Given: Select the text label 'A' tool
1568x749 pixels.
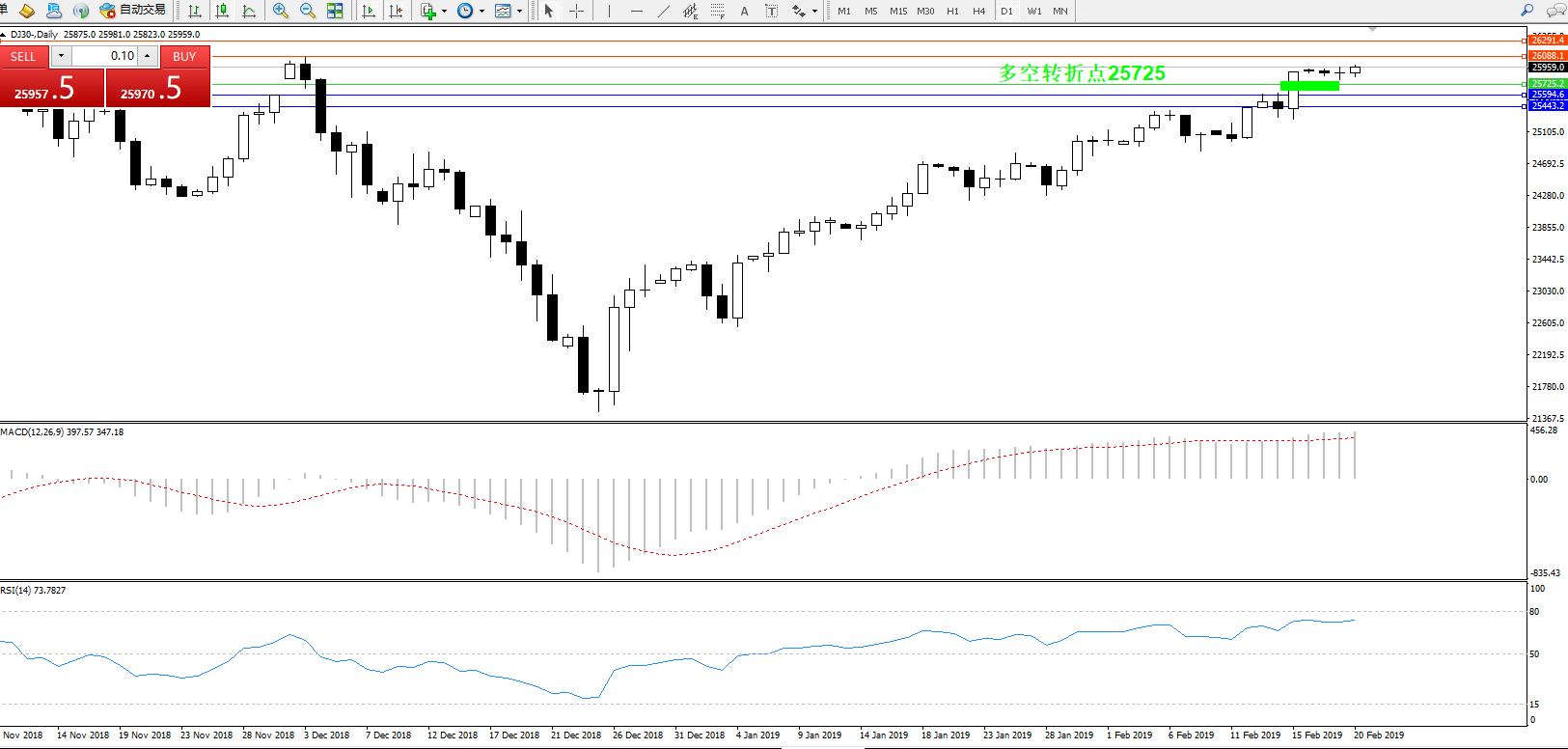Looking at the screenshot, I should (744, 11).
